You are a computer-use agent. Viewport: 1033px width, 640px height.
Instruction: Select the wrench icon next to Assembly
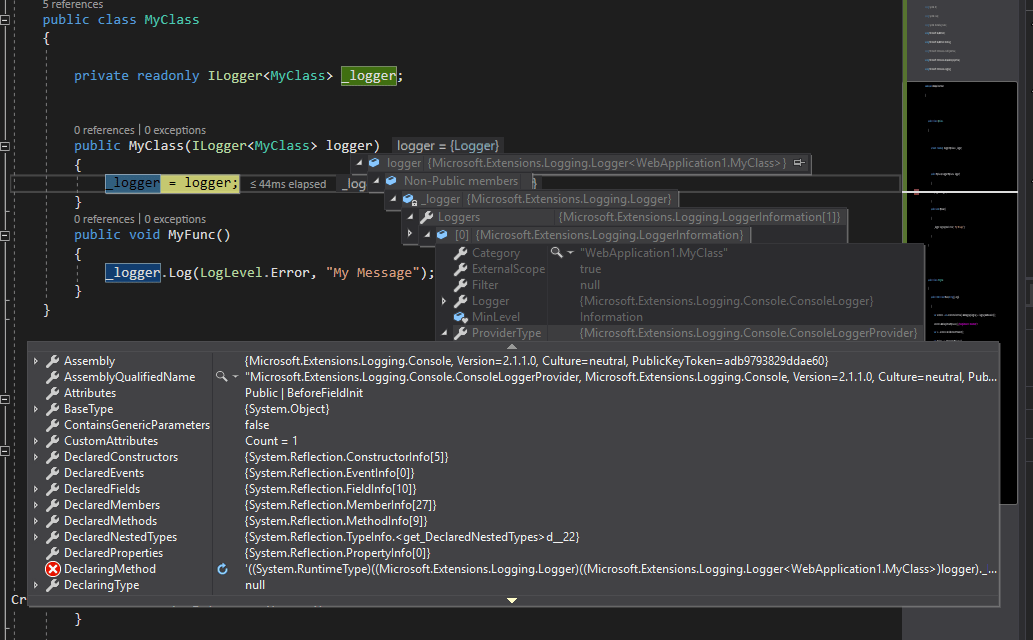click(53, 360)
